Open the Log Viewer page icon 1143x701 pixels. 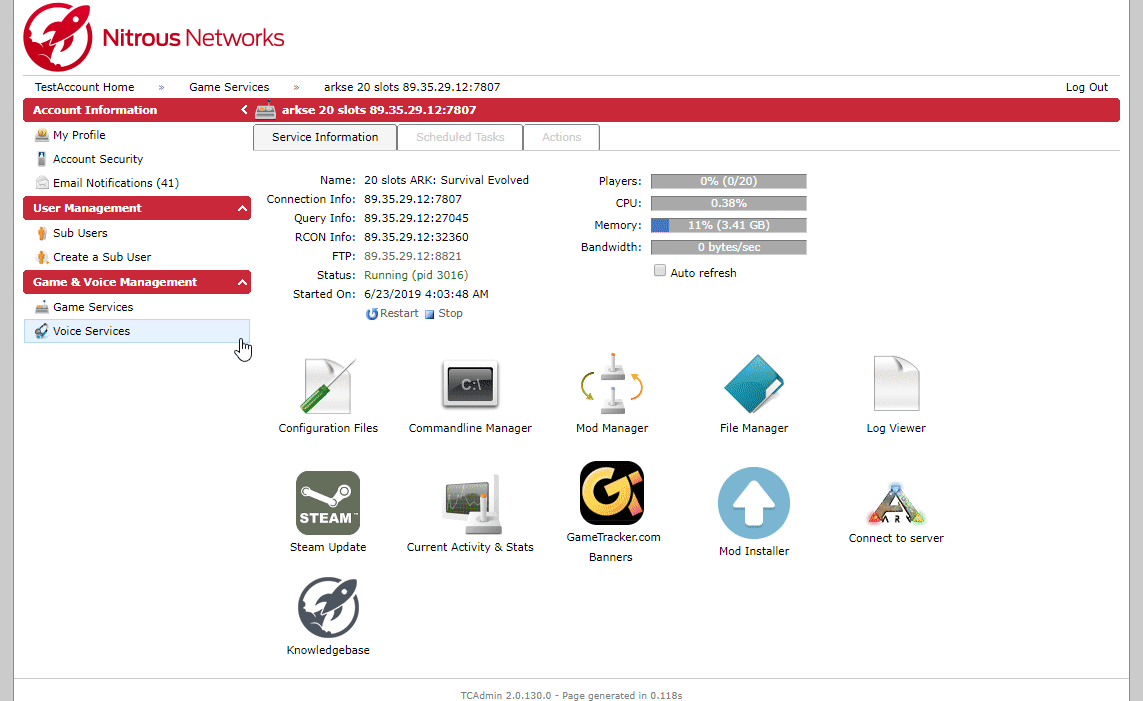coord(896,384)
